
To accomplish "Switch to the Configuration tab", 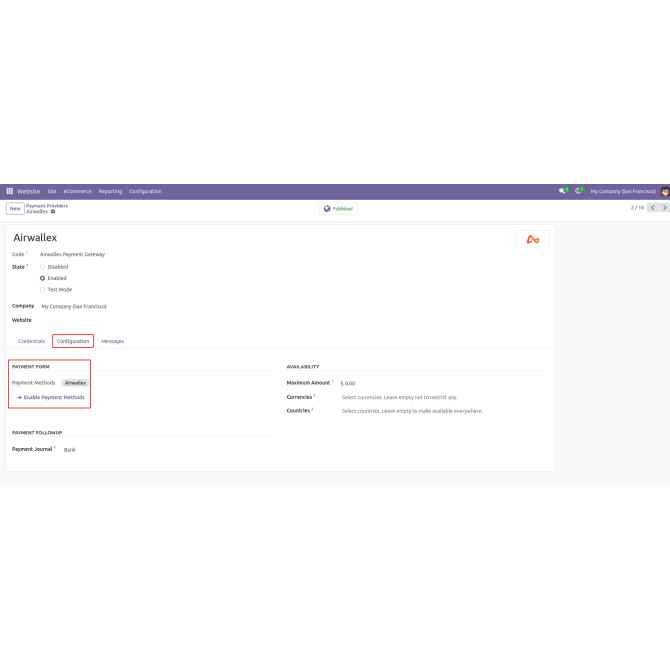I will coord(73,341).
